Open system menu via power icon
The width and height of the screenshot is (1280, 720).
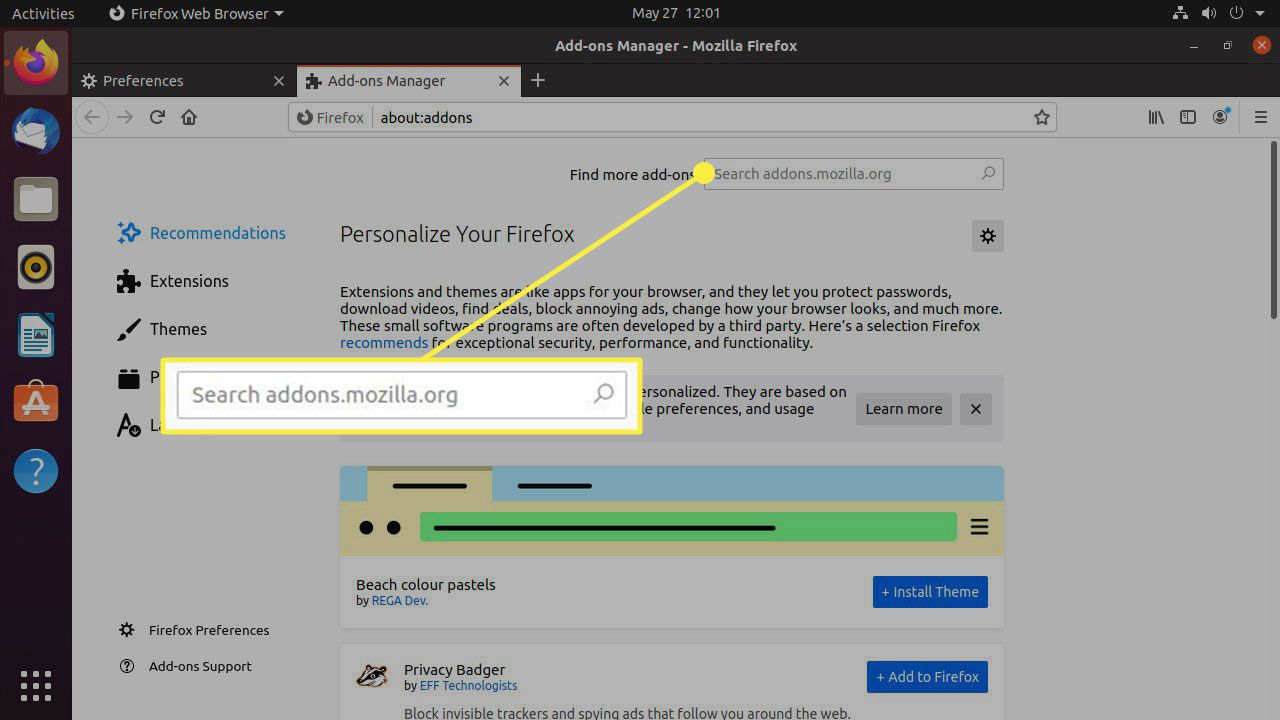point(1238,13)
